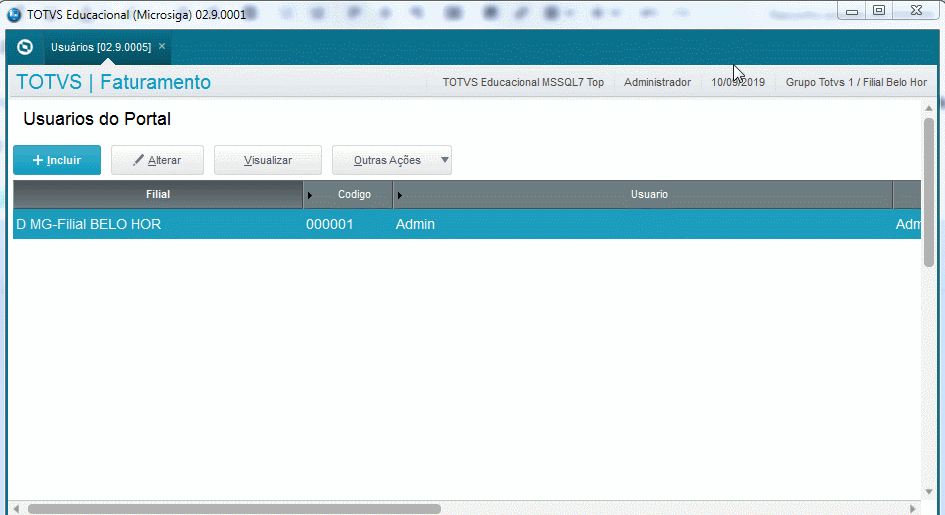Select the 'D MG-Filial BELO HOR' cell
945x515 pixels.
coord(158,224)
